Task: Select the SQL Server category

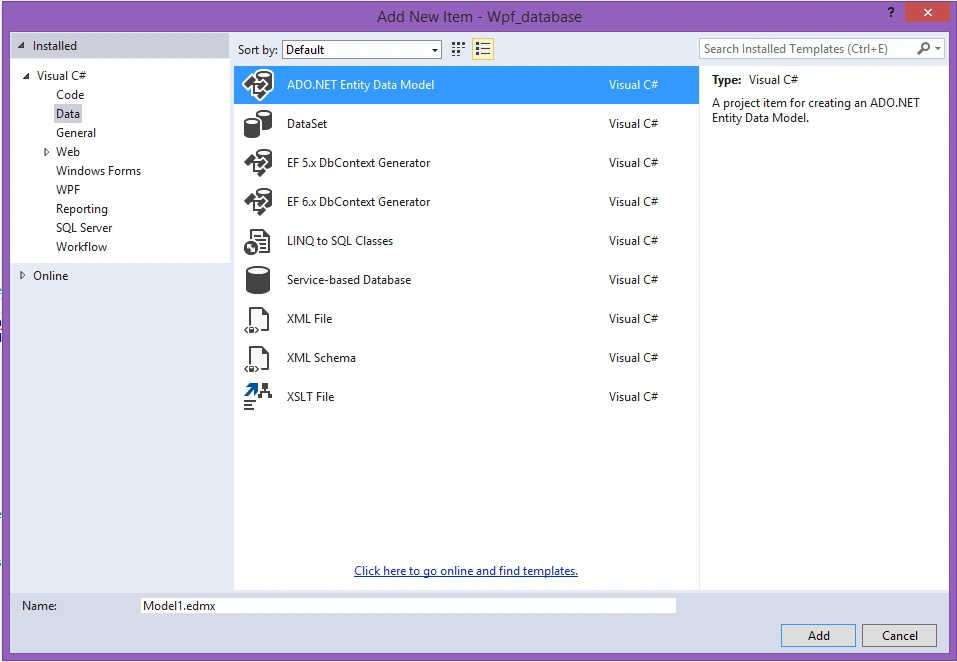Action: pyautogui.click(x=84, y=228)
